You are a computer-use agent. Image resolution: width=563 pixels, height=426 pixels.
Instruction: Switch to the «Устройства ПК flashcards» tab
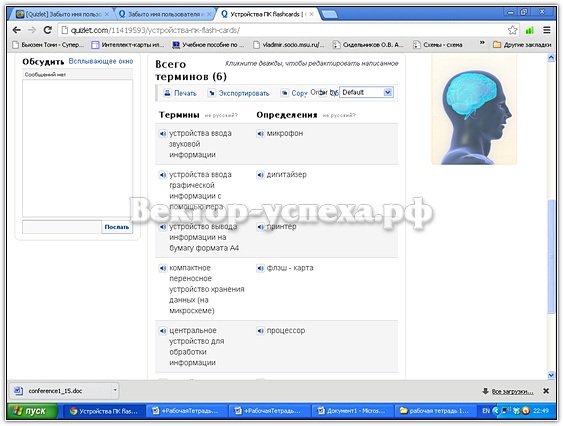click(266, 14)
